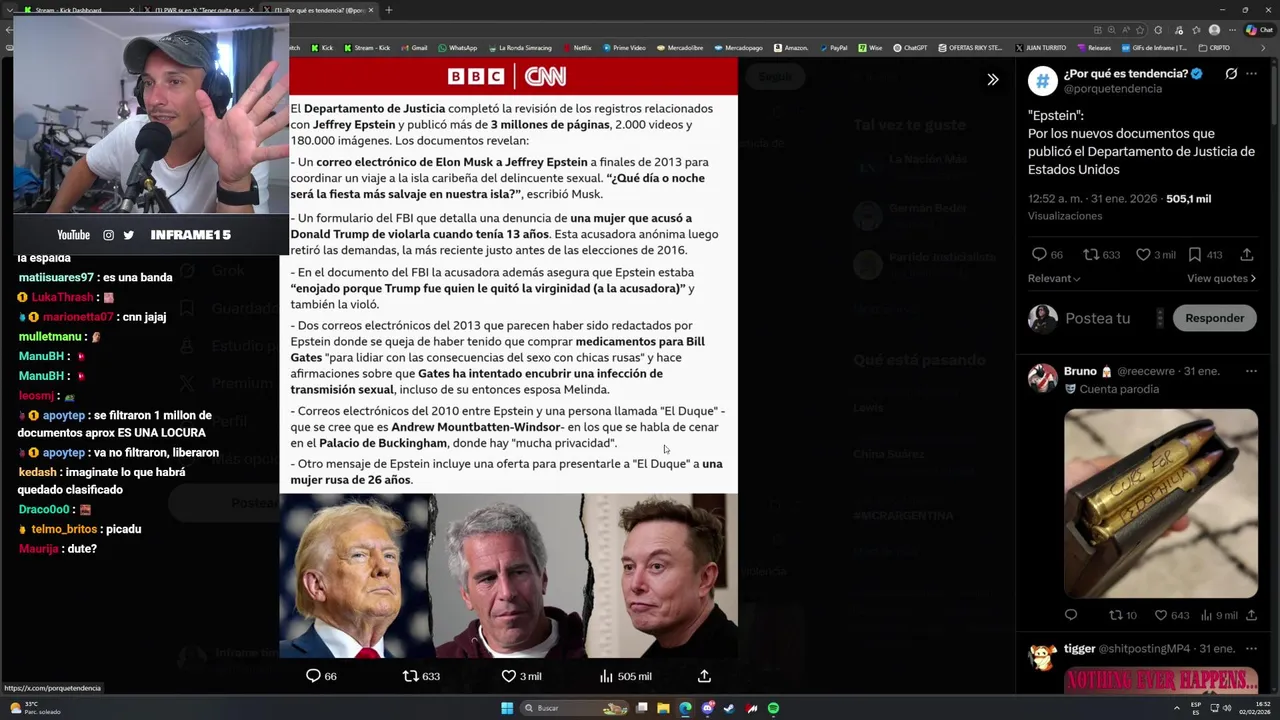Open Discord from the taskbar
The image size is (1280, 720).
click(707, 708)
